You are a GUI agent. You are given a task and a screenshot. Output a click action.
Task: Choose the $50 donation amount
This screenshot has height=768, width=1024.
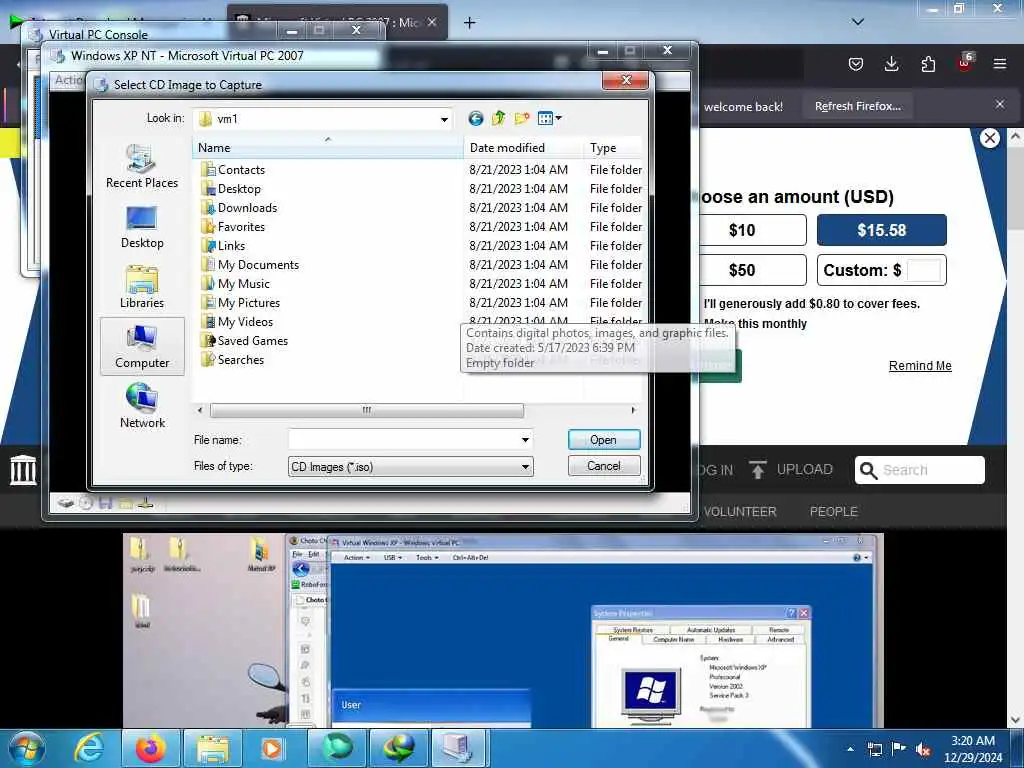pos(752,270)
